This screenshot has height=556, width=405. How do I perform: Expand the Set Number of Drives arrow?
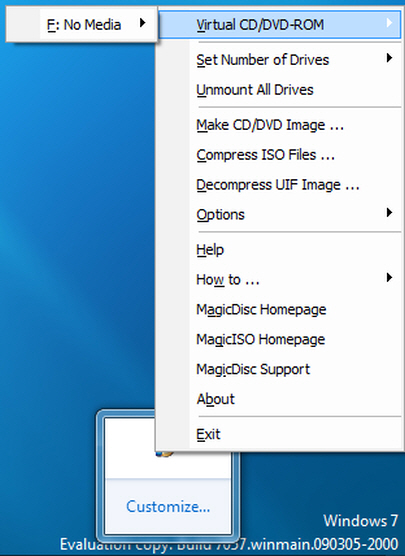(x=389, y=57)
